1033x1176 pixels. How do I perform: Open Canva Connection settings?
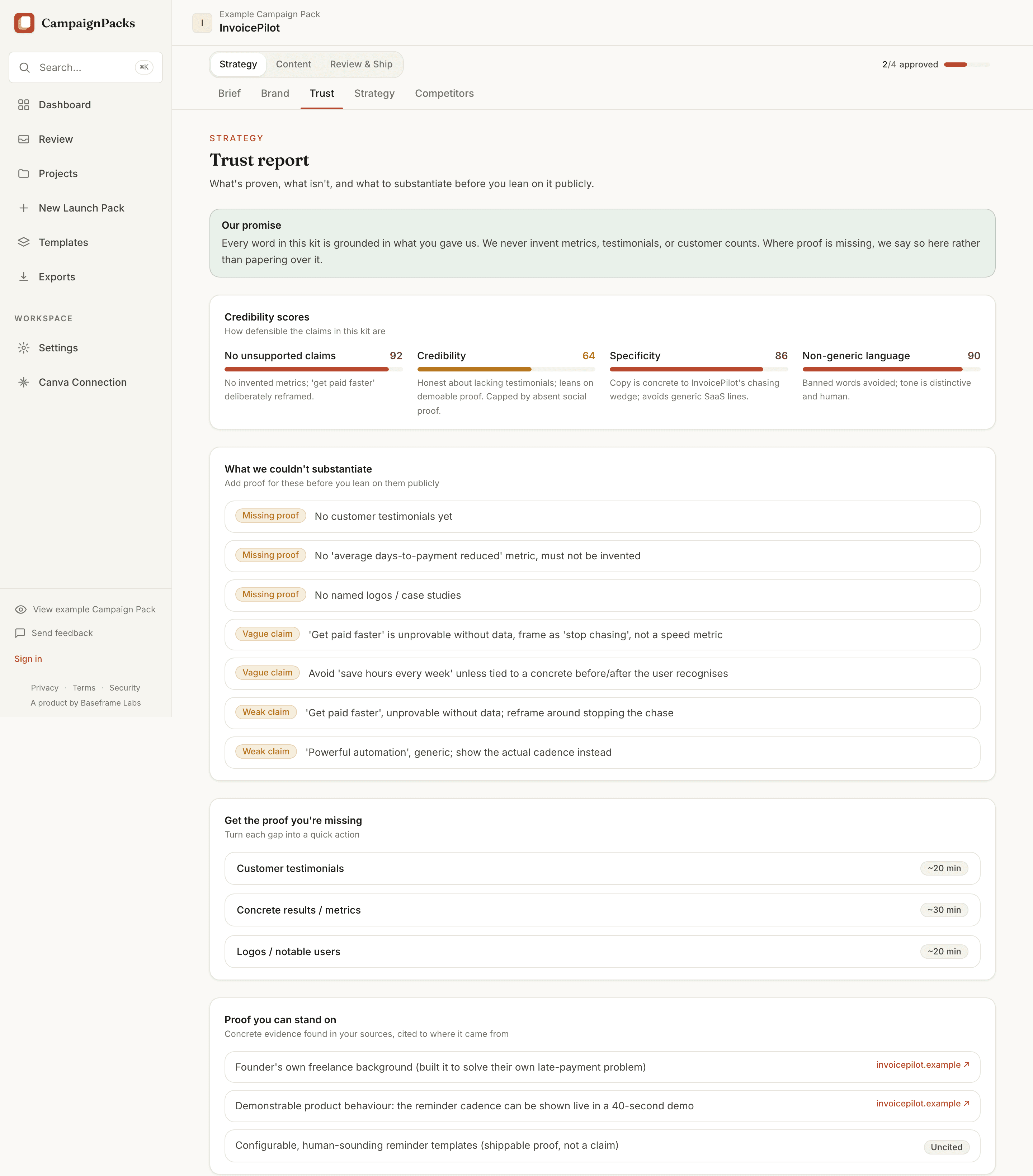pos(86,383)
